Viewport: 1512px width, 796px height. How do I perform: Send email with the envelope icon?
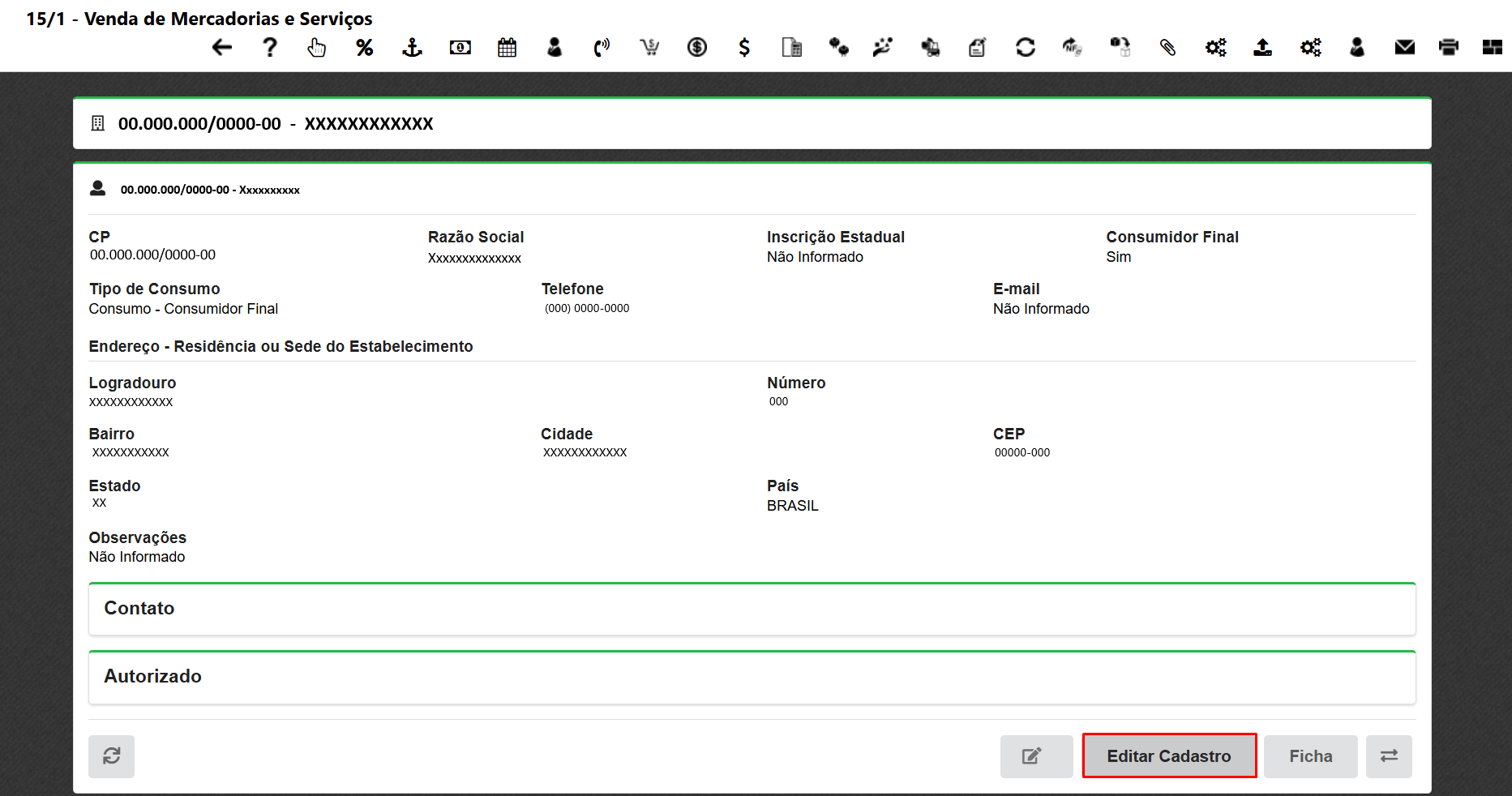(1405, 48)
